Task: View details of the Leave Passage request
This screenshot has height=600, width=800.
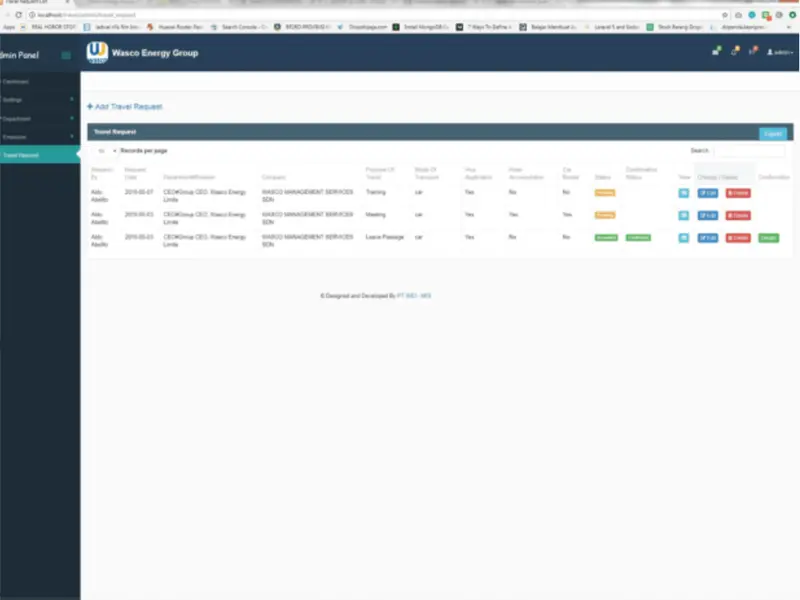Action: click(686, 239)
